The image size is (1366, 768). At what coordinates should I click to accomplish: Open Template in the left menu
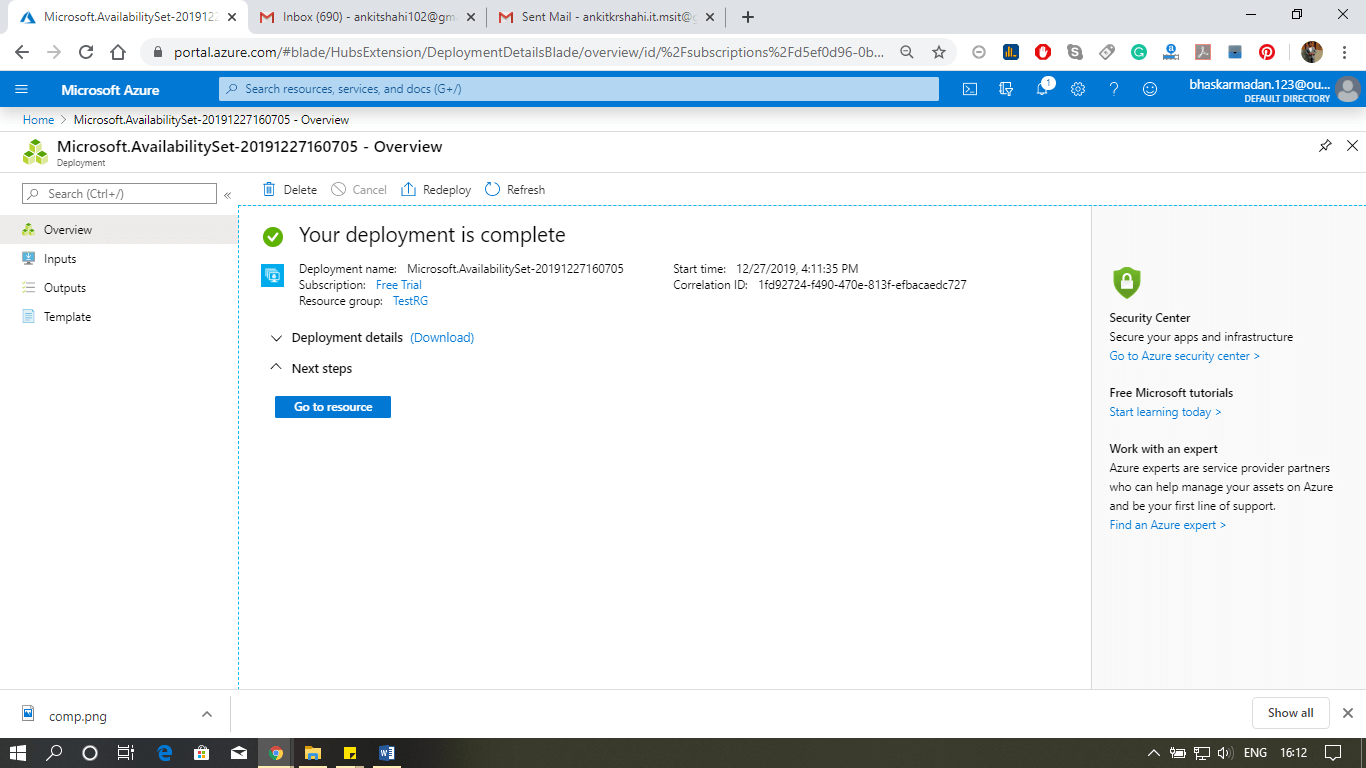(118, 317)
